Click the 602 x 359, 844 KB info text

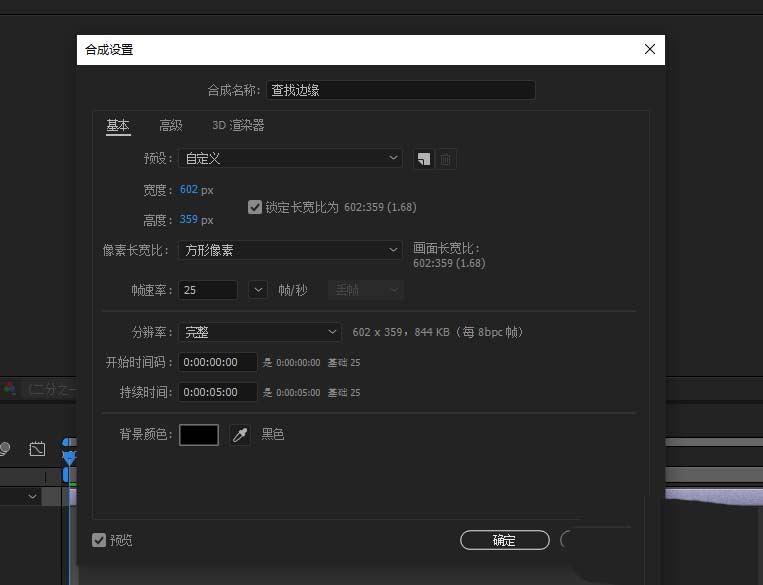437,332
